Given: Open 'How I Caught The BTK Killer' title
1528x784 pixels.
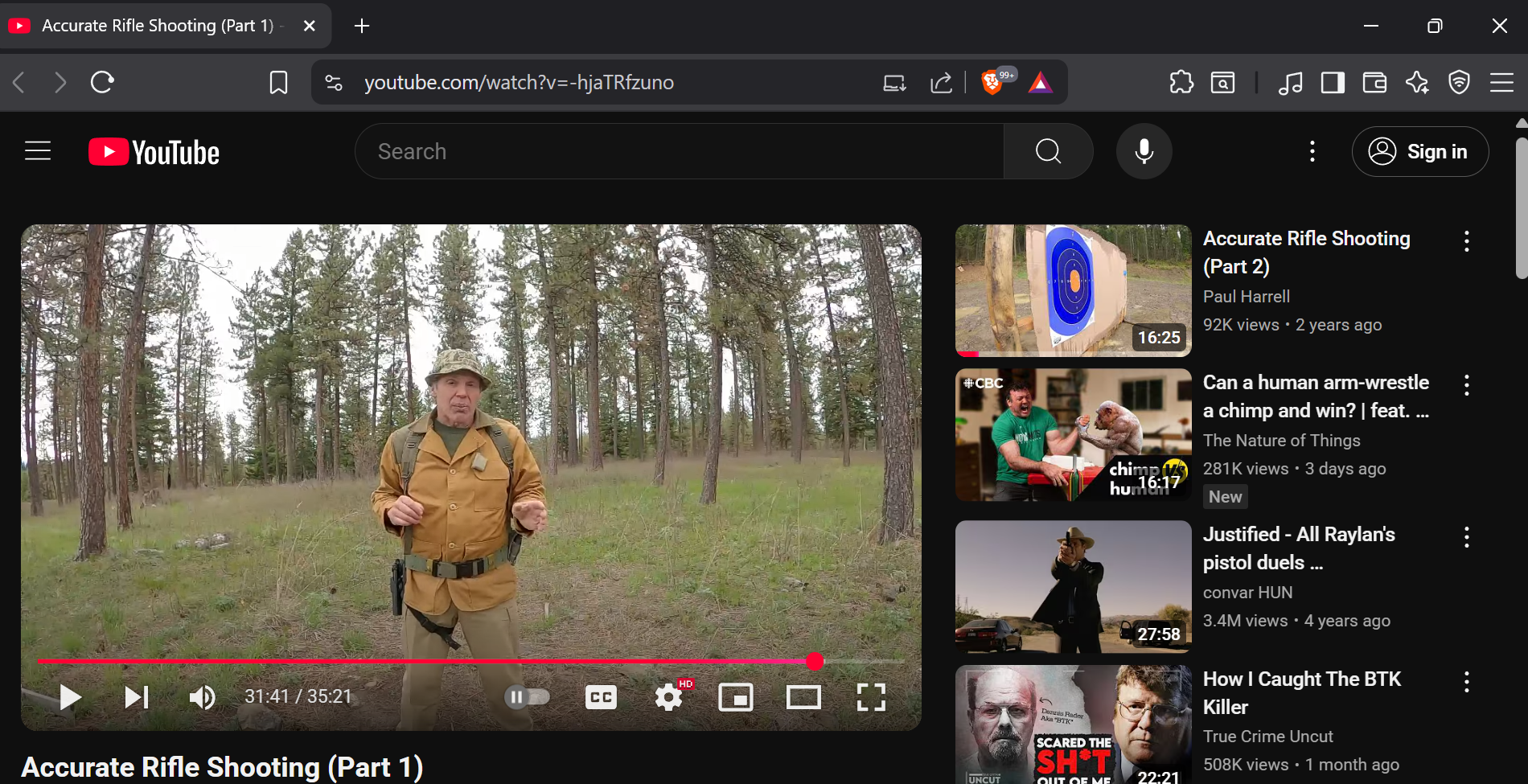Looking at the screenshot, I should (1301, 693).
